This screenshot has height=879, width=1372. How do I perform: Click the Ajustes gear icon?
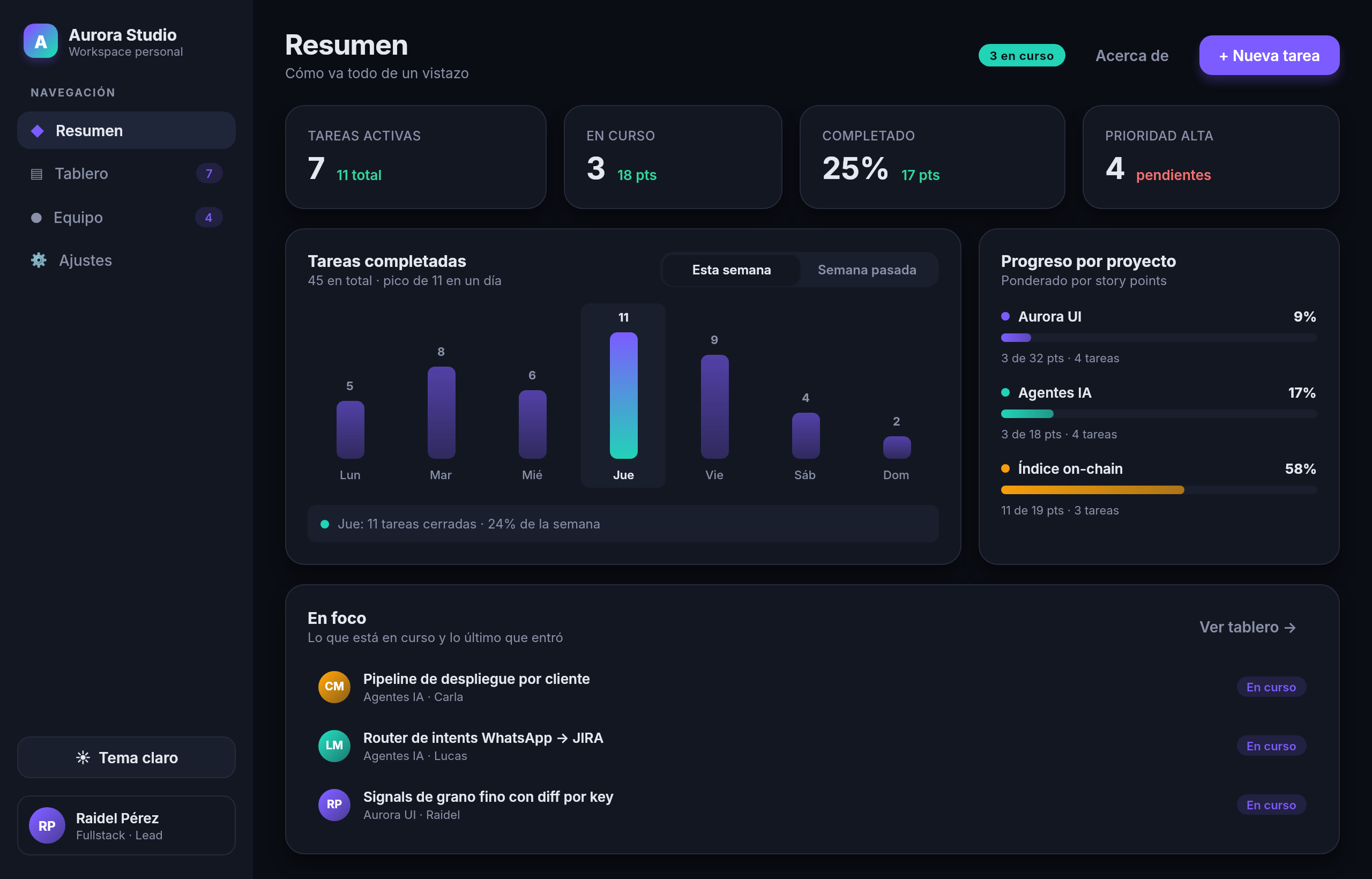38,260
